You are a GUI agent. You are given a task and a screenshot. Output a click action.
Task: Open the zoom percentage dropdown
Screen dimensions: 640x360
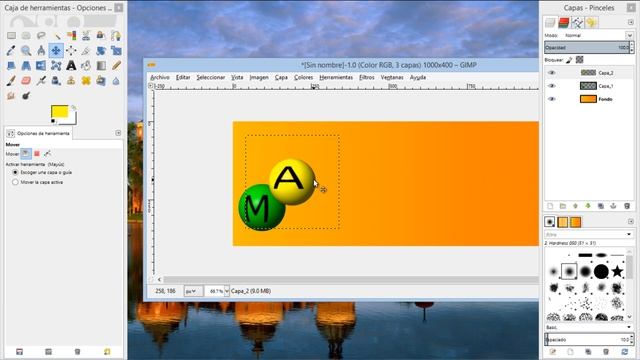227,291
